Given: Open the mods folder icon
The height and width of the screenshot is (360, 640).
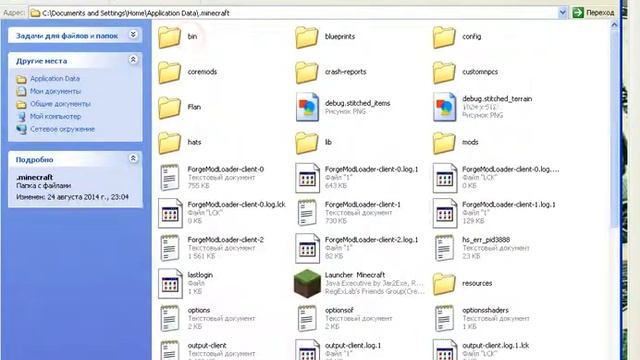Looking at the screenshot, I should pos(444,142).
